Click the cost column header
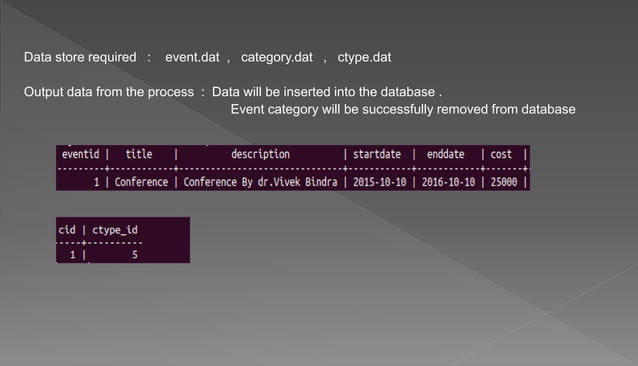Viewport: 638px width, 366px height. tap(501, 154)
